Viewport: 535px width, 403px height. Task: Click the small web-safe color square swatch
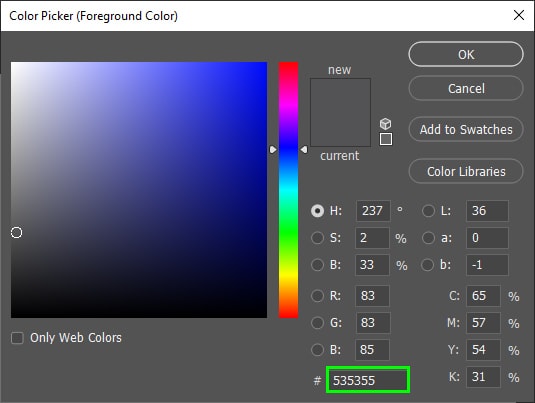[386, 139]
